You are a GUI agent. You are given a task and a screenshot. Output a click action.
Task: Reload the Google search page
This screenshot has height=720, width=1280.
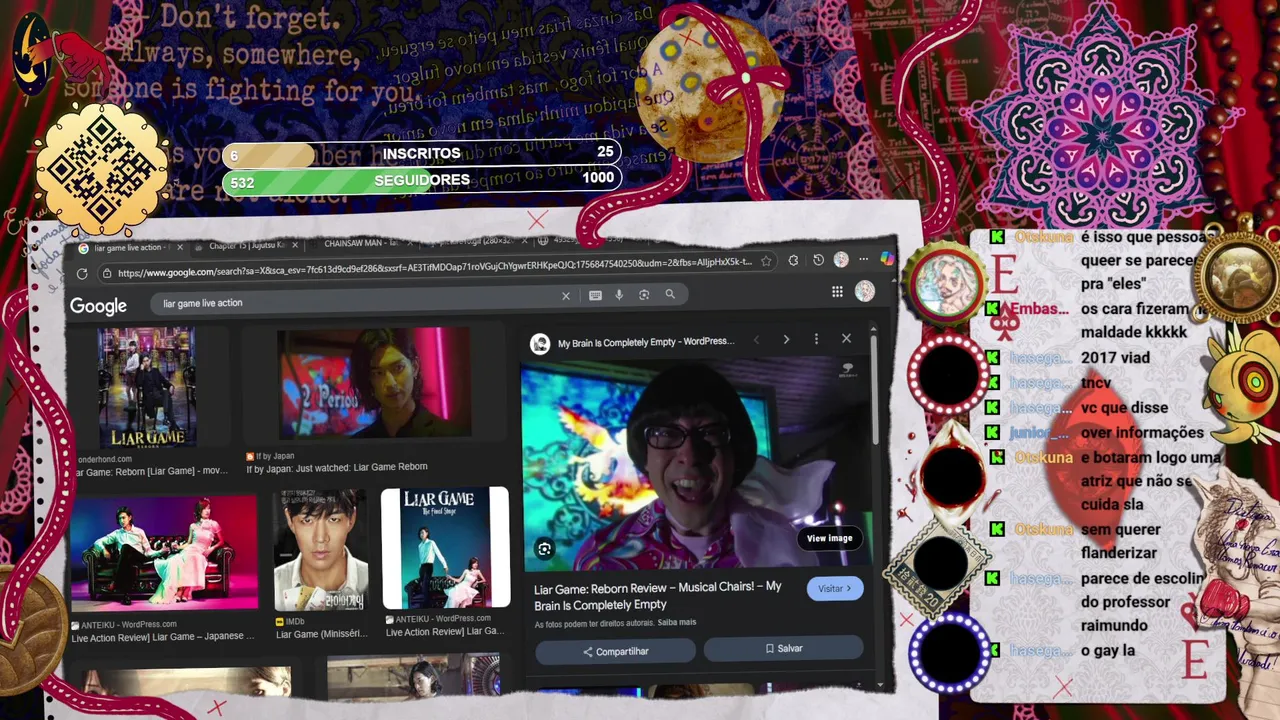click(x=82, y=273)
